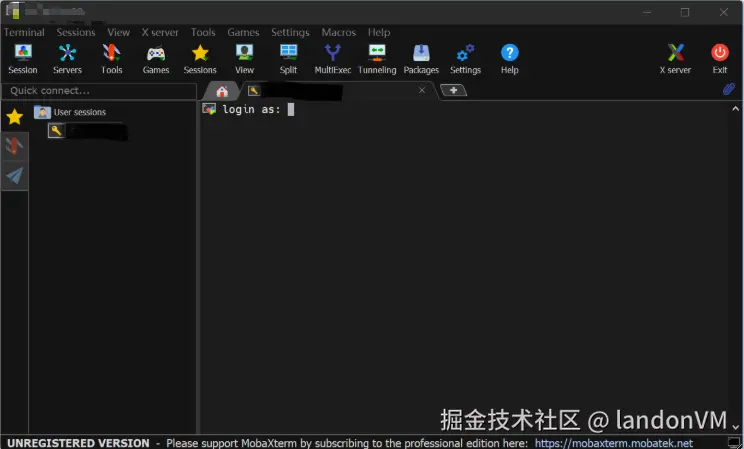Open the Packages manager
Image resolution: width=744 pixels, height=449 pixels.
[x=421, y=59]
